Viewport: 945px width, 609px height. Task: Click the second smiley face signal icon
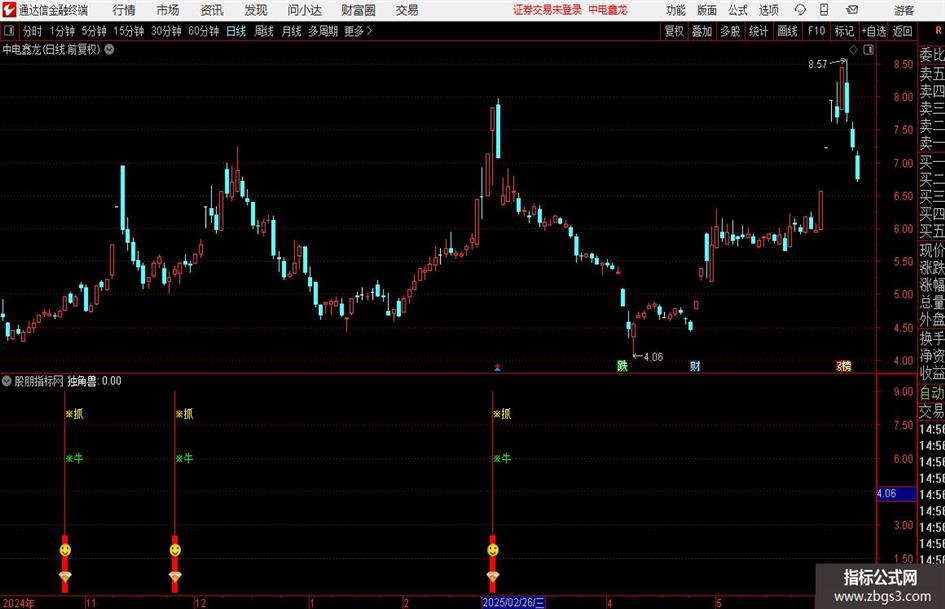click(175, 550)
